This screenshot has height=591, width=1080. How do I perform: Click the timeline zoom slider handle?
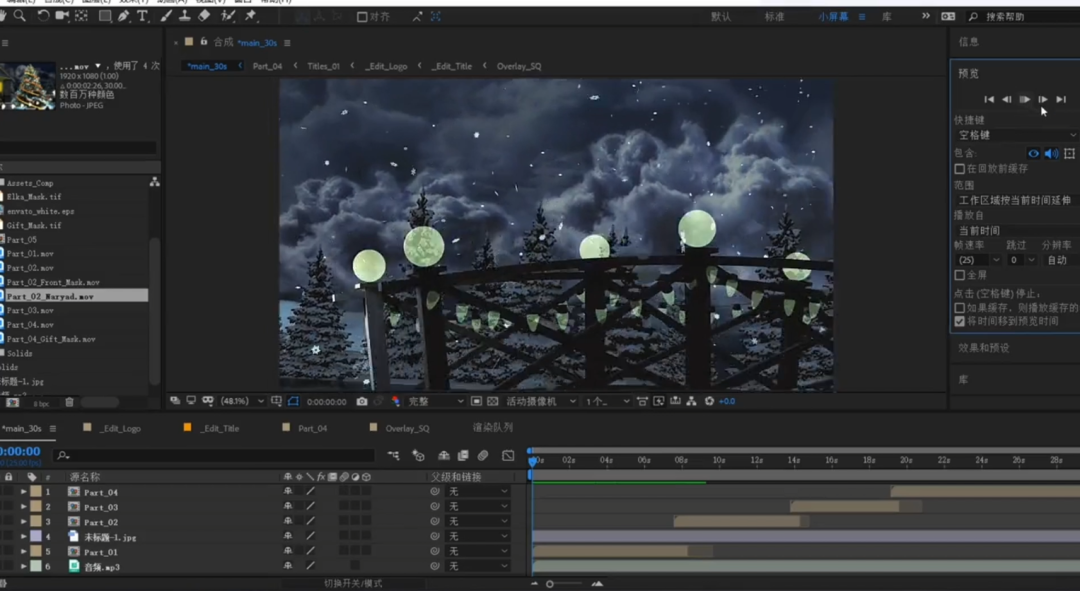pos(550,584)
